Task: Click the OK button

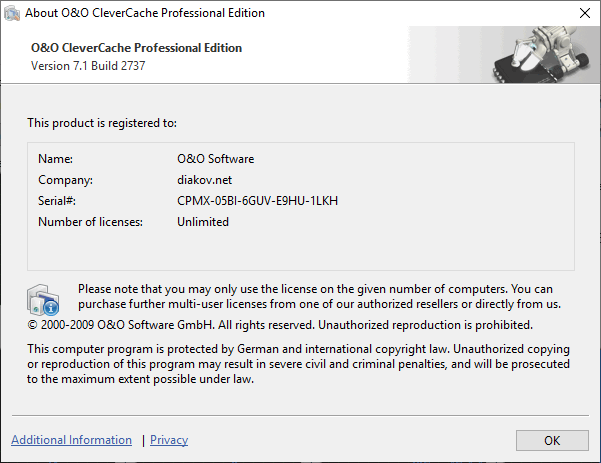Action: tap(552, 440)
